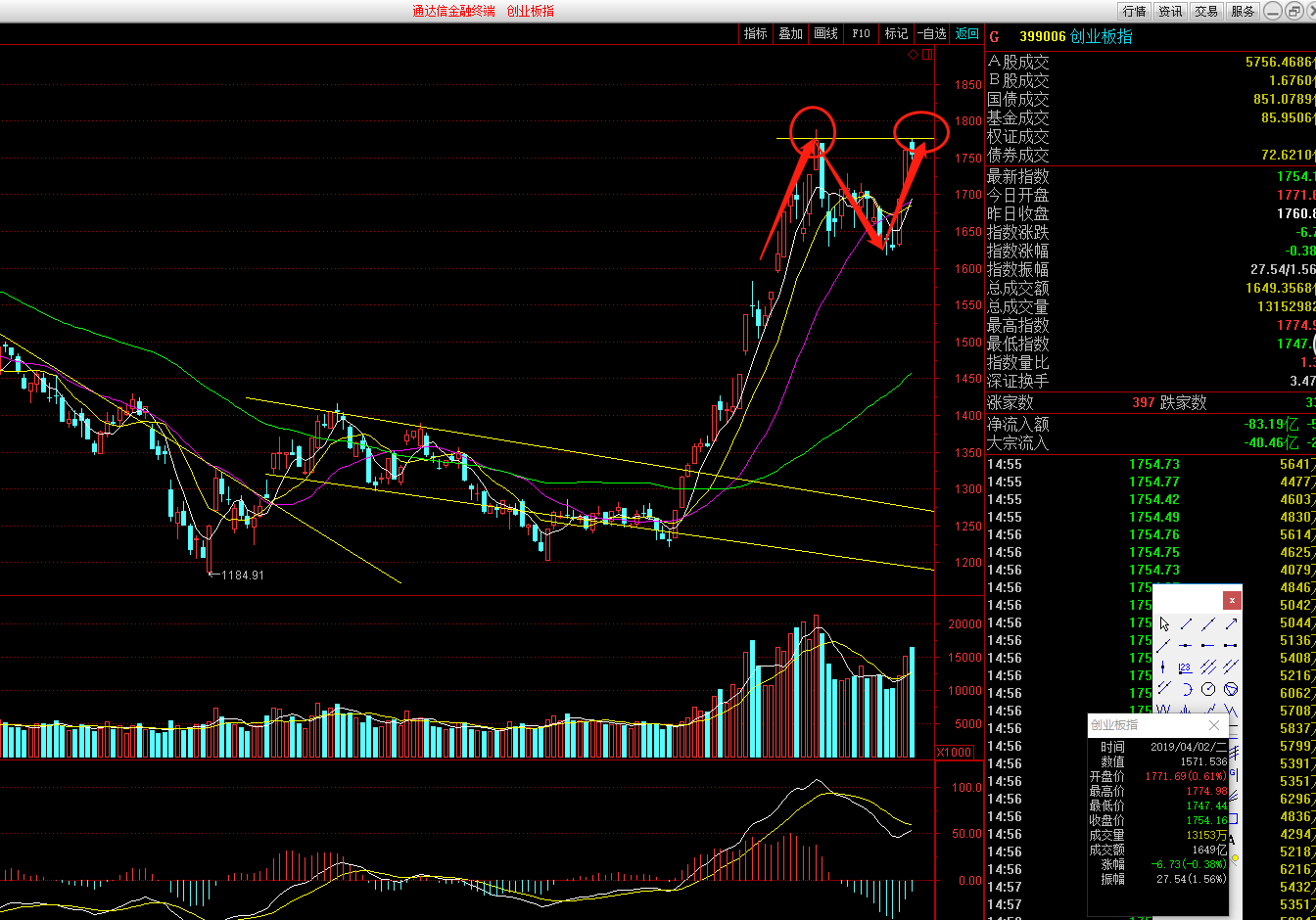The image size is (1316, 920).
Task: Click the 1184.91 low price label on chart
Action: [x=243, y=575]
